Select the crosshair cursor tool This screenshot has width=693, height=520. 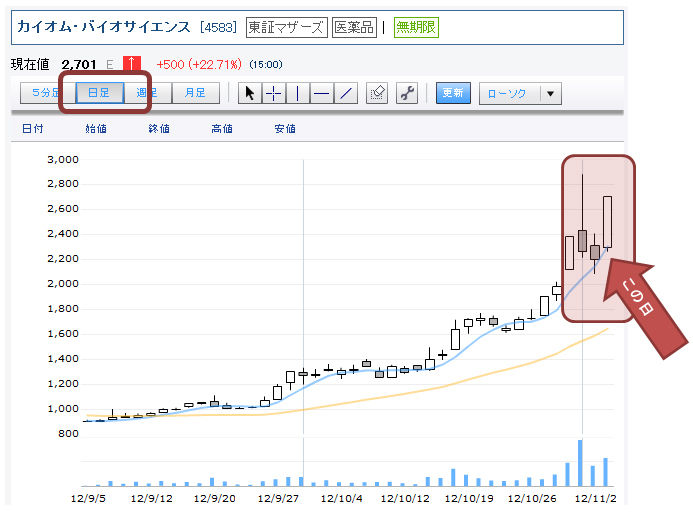pos(274,93)
